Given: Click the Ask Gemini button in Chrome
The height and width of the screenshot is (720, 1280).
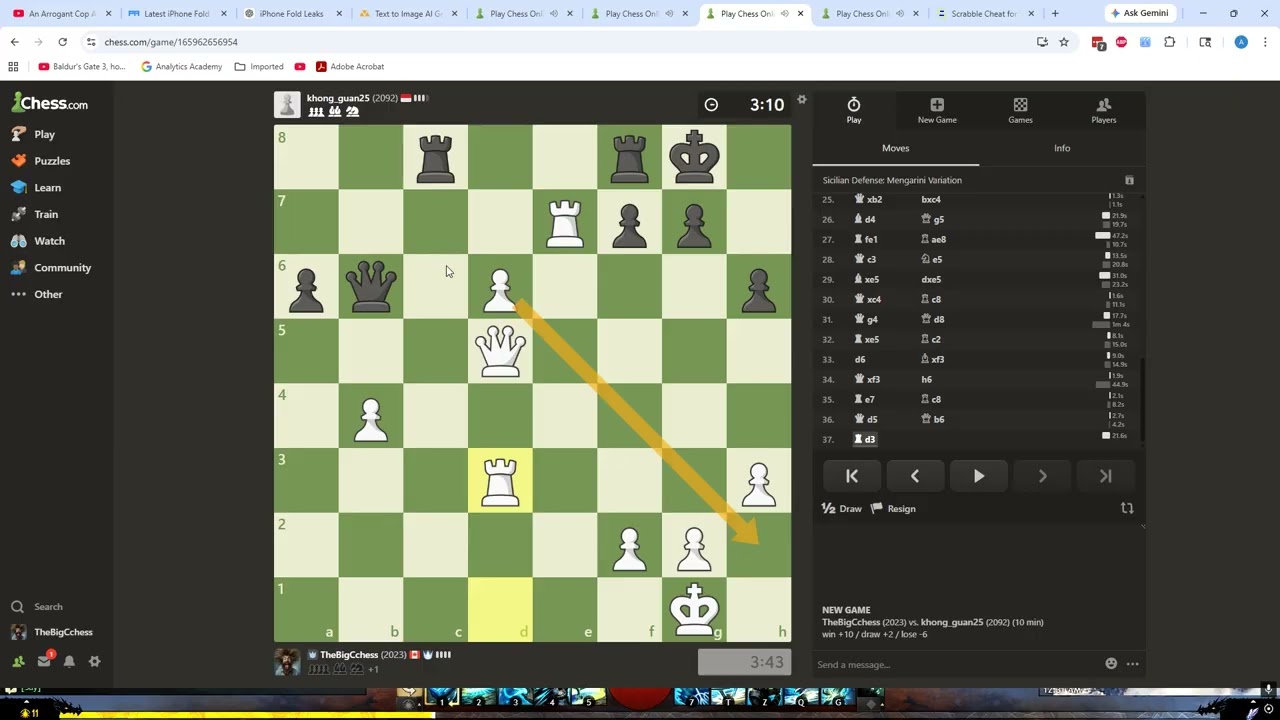Looking at the screenshot, I should point(1138,13).
